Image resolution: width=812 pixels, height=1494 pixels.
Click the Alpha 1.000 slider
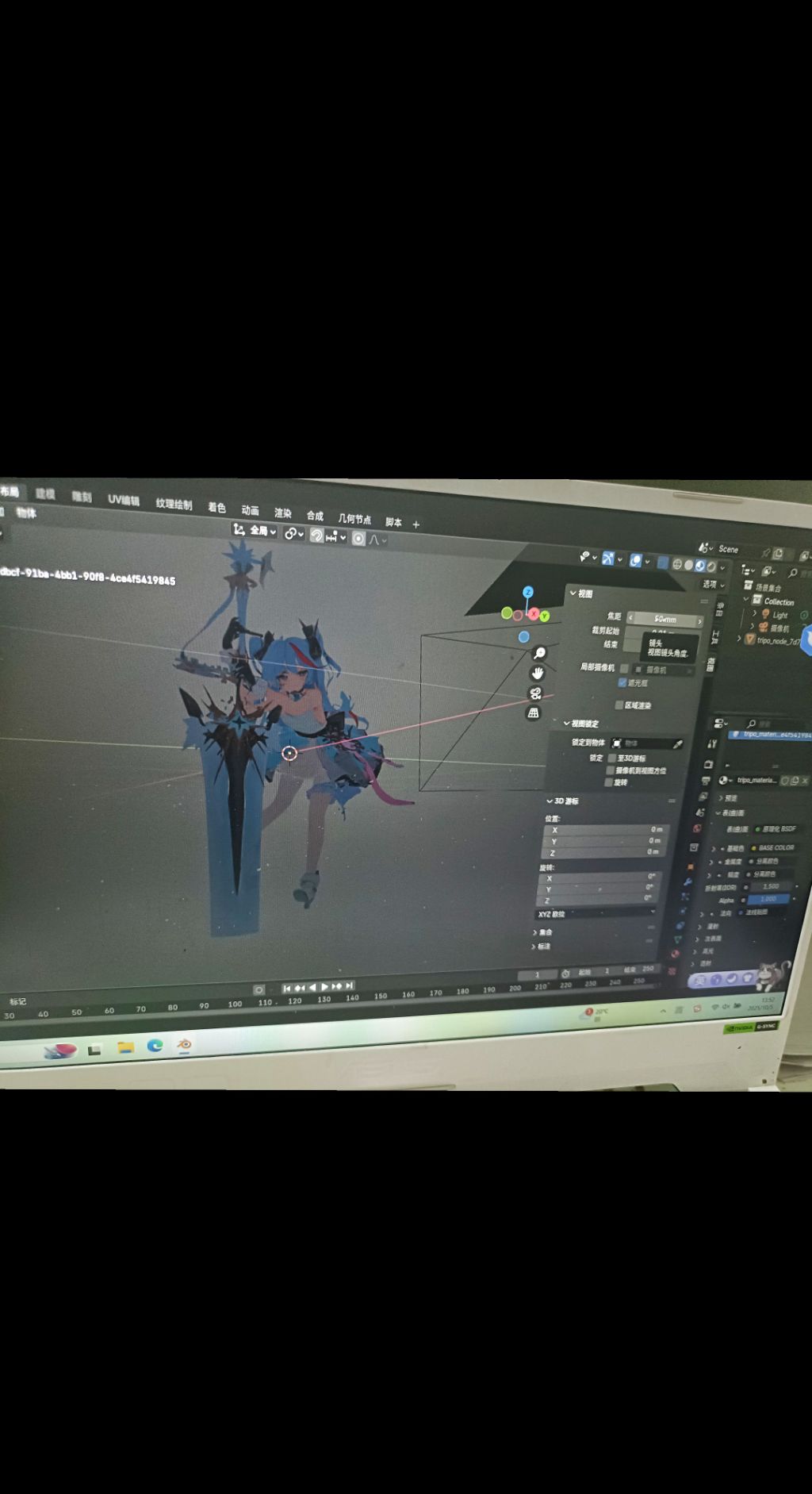(x=768, y=899)
